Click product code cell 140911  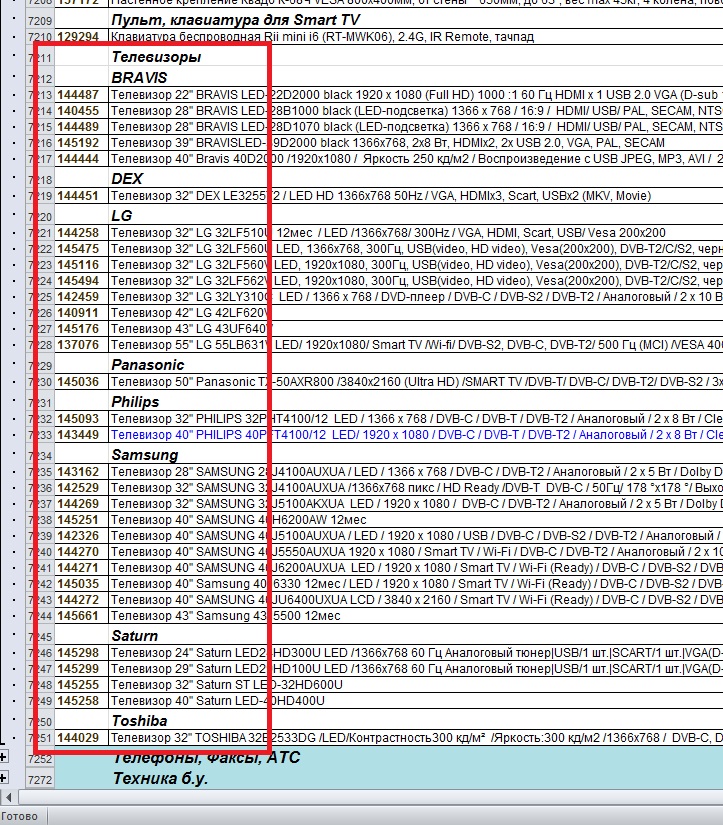[x=82, y=313]
